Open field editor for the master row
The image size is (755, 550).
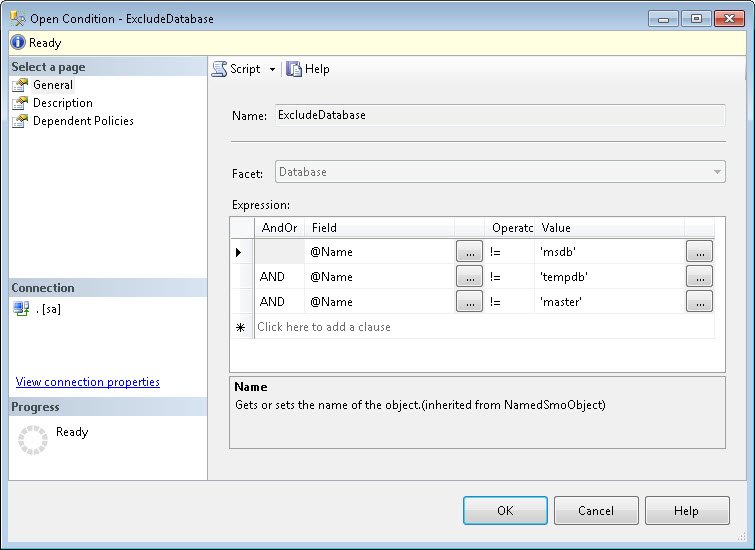(x=469, y=301)
